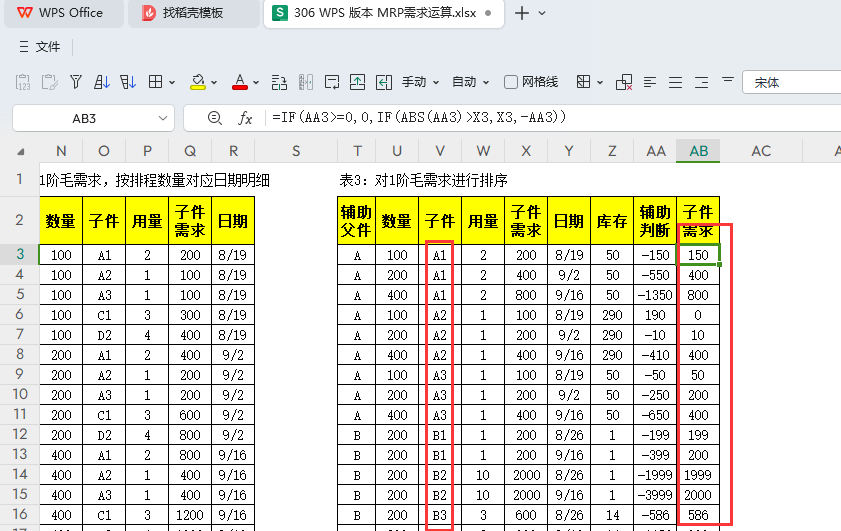
Task: Select column header S
Action: coord(296,151)
